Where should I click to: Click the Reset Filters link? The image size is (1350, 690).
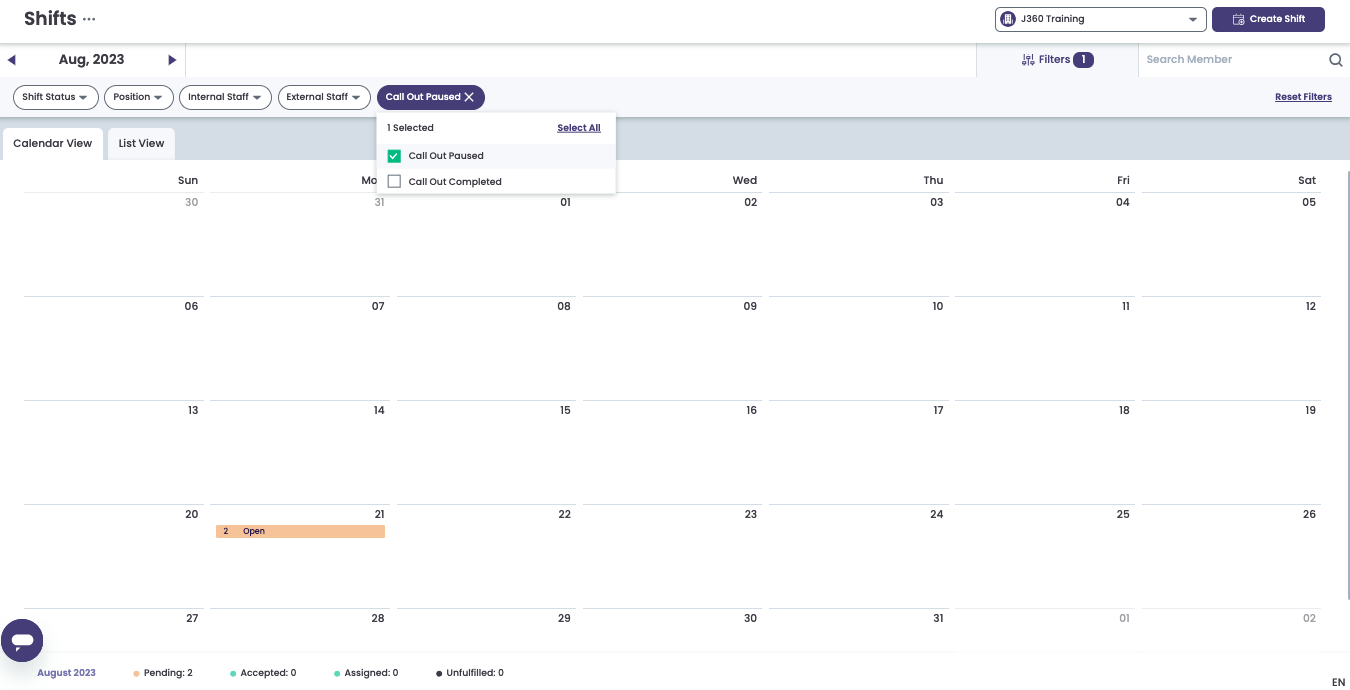pos(1303,97)
